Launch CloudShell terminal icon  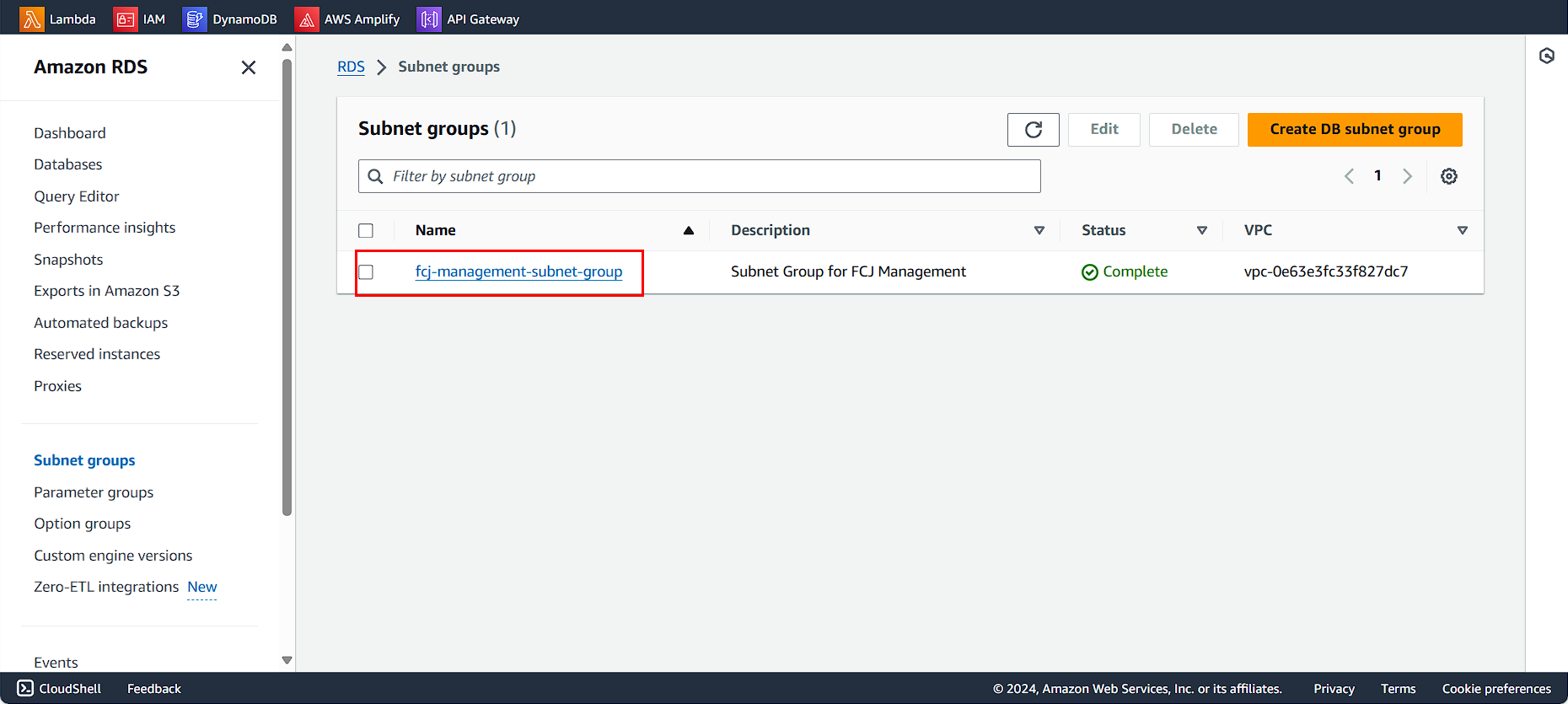coord(25,688)
